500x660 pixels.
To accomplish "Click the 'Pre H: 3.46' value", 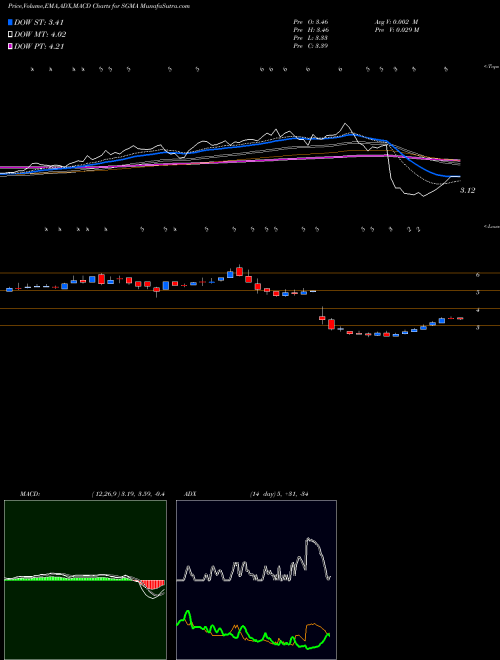I will 311,29.
